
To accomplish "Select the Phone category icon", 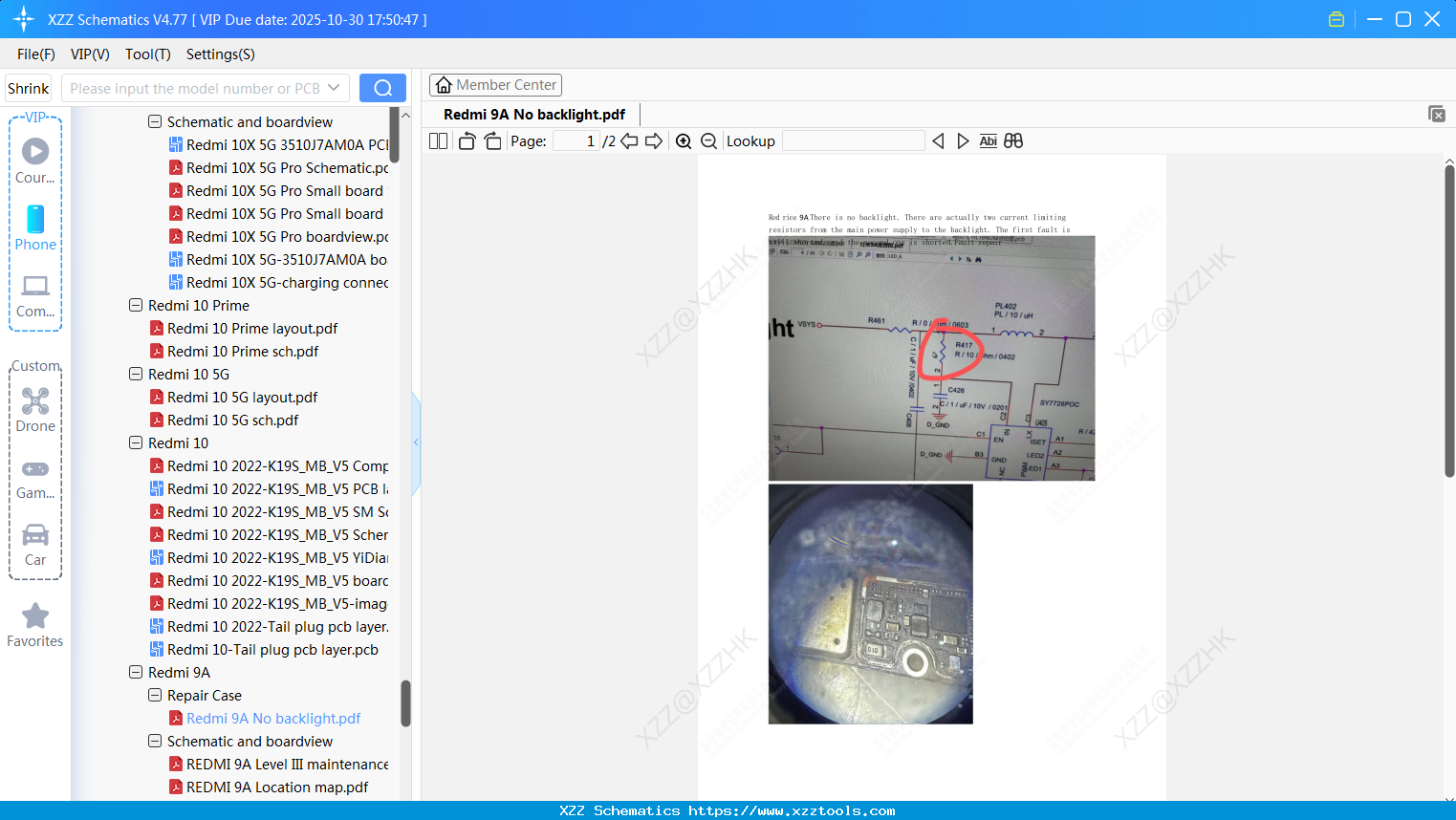I will tap(35, 228).
